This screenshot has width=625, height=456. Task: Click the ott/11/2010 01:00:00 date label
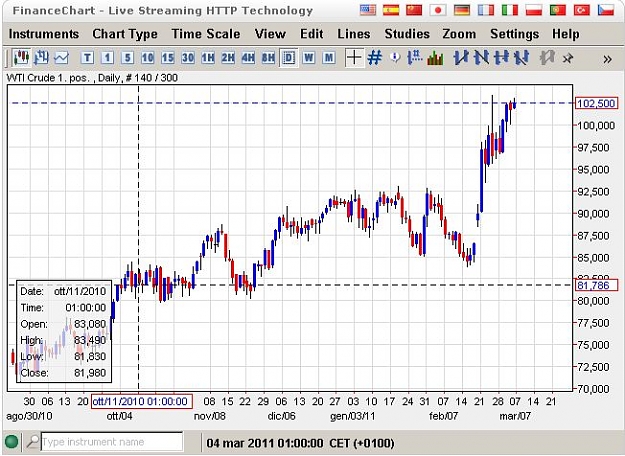pos(142,401)
